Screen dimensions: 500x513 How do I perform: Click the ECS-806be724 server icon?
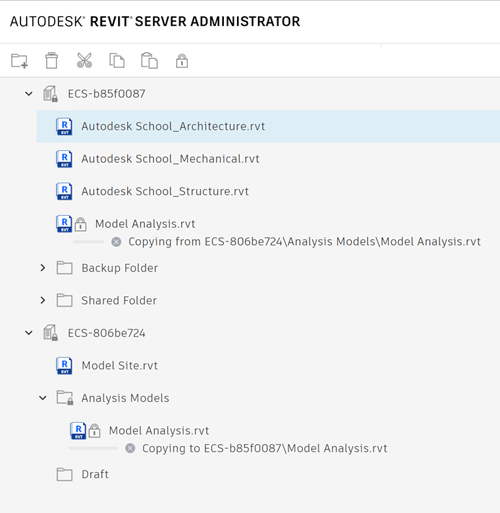[50, 333]
